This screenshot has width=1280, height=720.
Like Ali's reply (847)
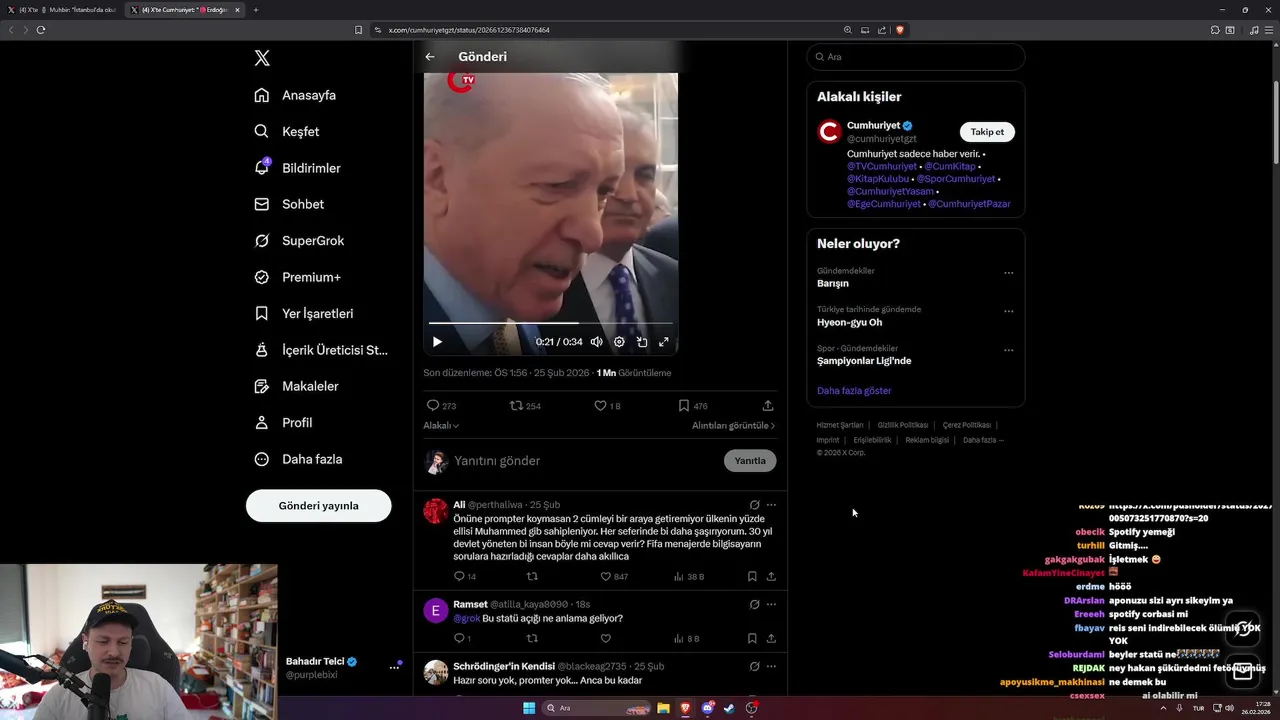tap(605, 577)
